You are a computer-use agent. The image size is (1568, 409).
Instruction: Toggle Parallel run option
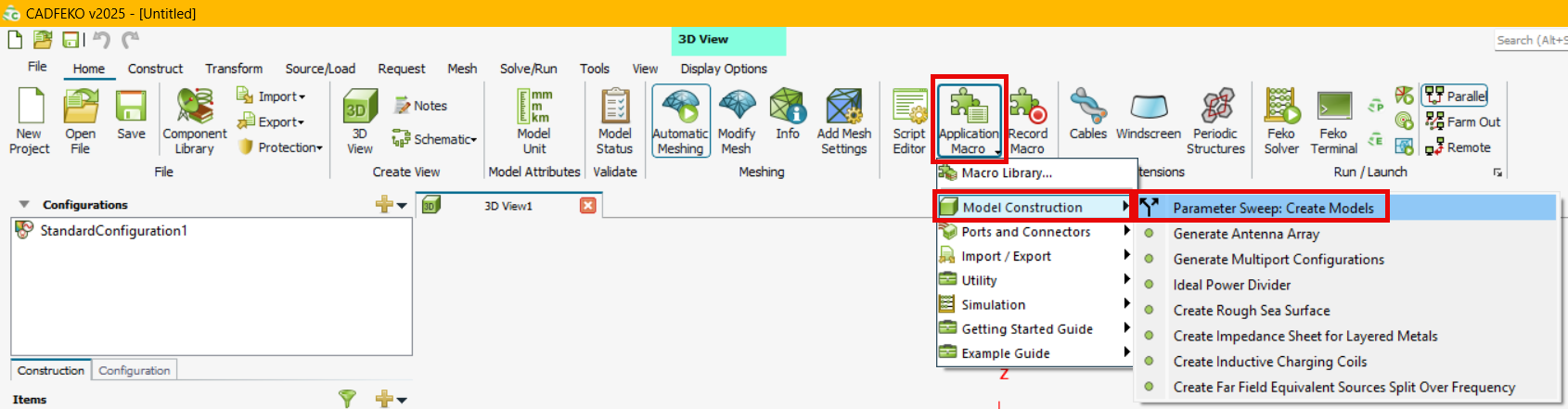click(x=1455, y=96)
